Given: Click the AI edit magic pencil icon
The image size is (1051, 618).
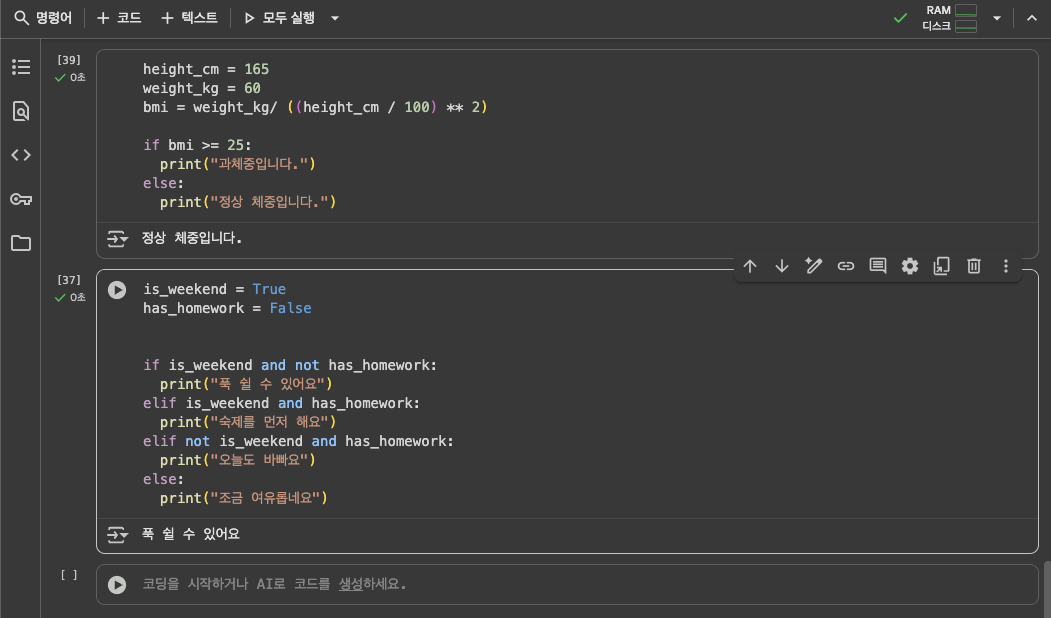Looking at the screenshot, I should (814, 266).
